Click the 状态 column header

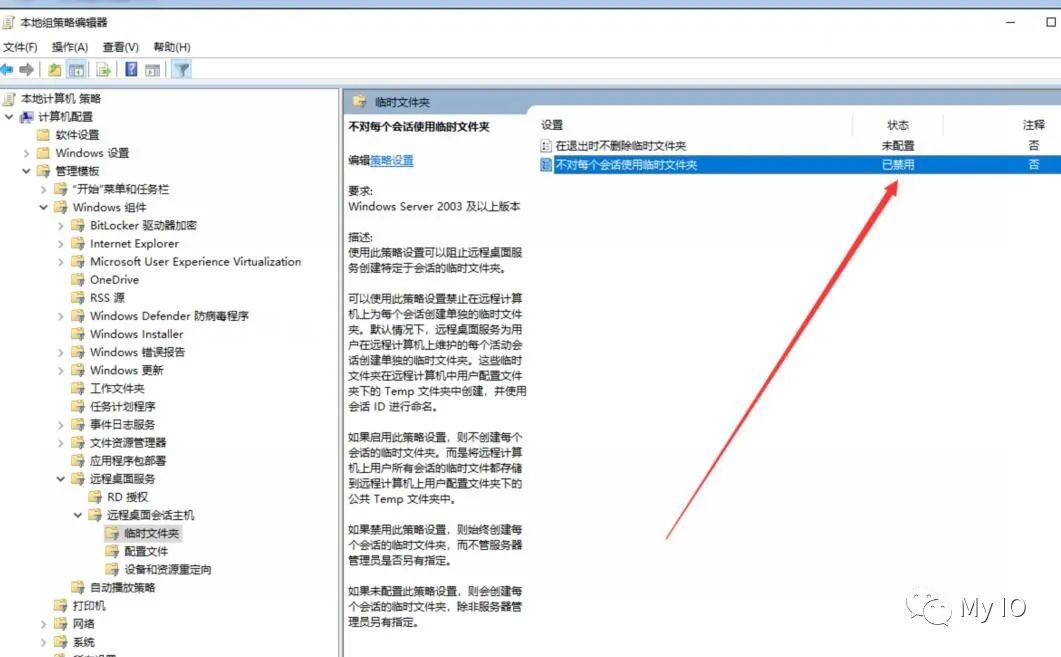pos(898,125)
